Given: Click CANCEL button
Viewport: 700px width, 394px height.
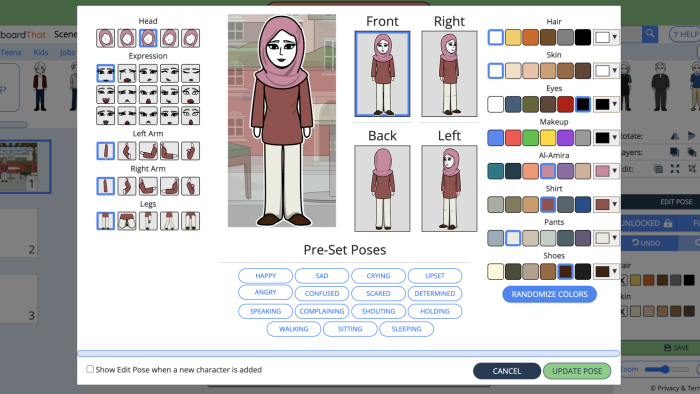Looking at the screenshot, I should pyautogui.click(x=507, y=371).
